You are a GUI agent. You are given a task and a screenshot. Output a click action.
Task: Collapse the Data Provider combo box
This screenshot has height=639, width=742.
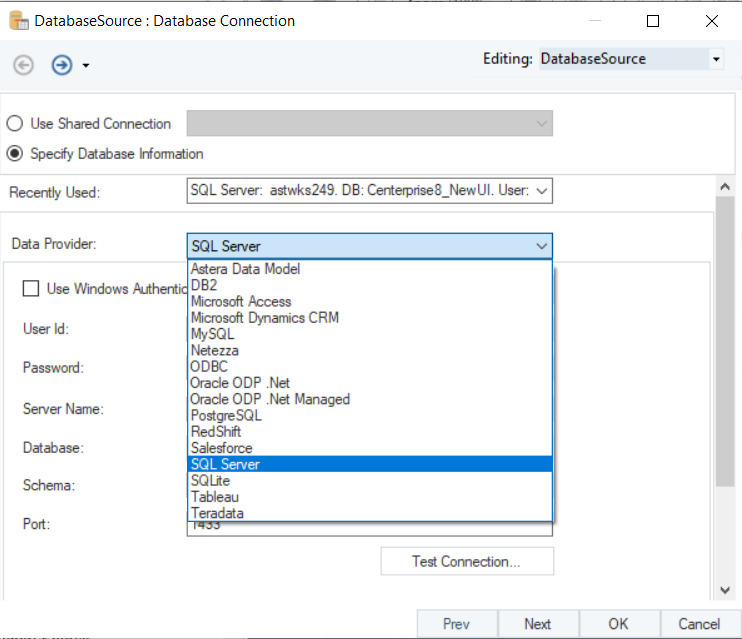541,246
